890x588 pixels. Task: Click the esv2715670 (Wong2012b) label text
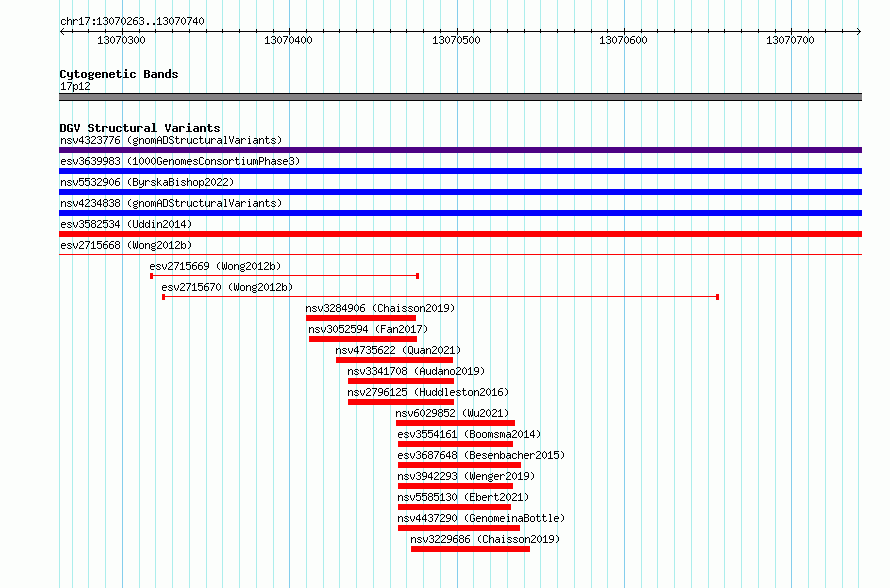tap(227, 287)
